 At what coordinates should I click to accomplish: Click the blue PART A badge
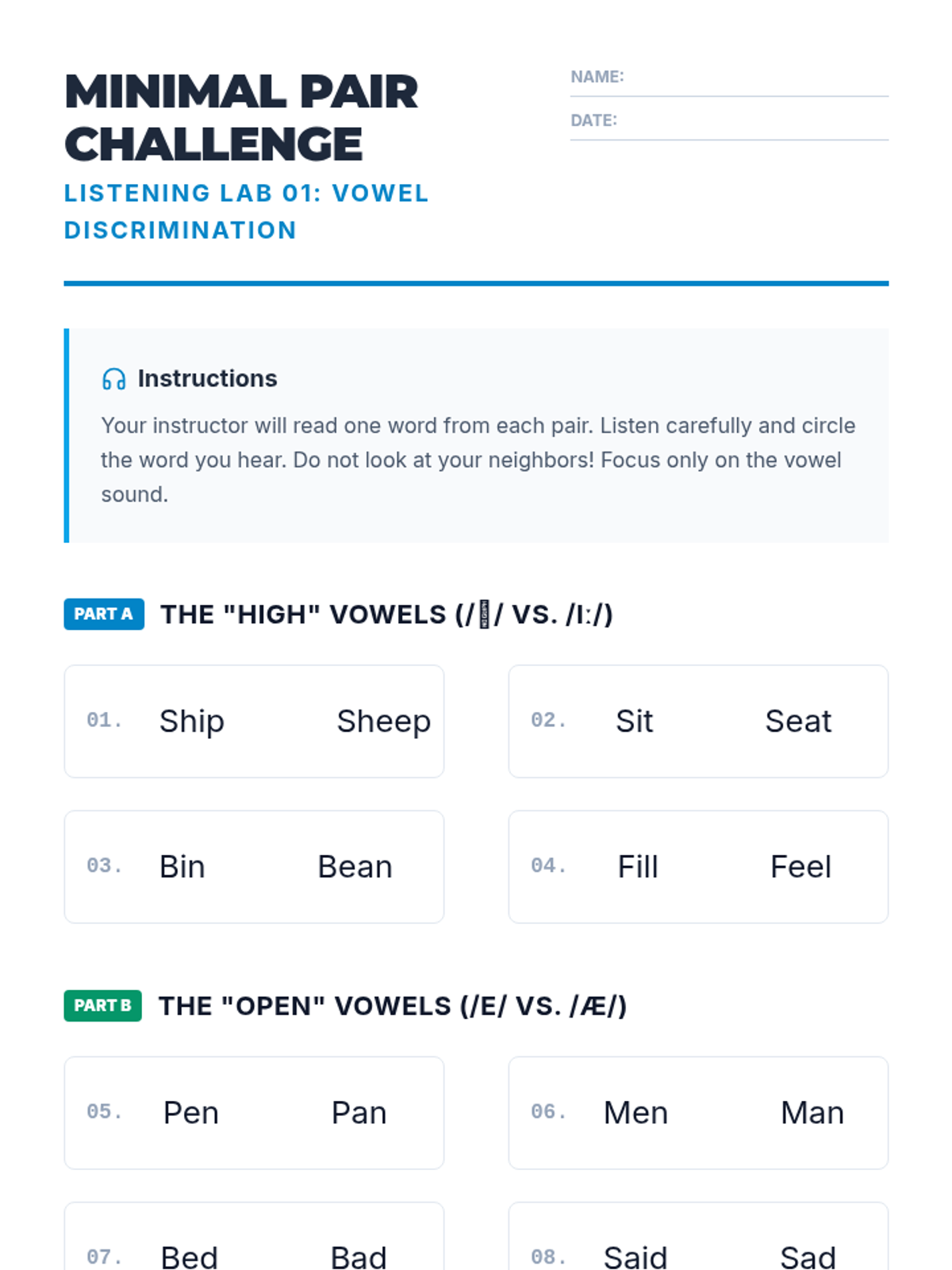(x=104, y=614)
